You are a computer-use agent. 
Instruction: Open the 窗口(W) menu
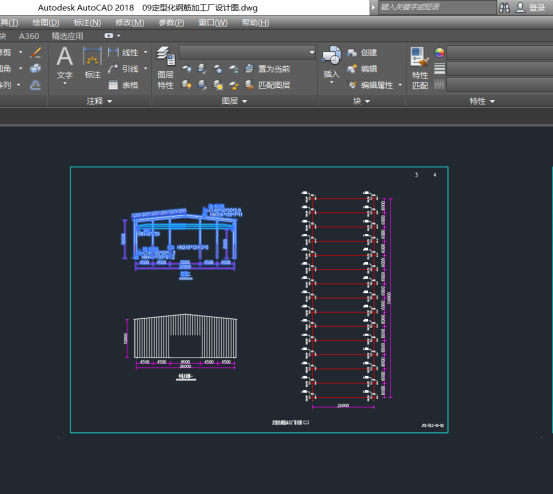[213, 23]
